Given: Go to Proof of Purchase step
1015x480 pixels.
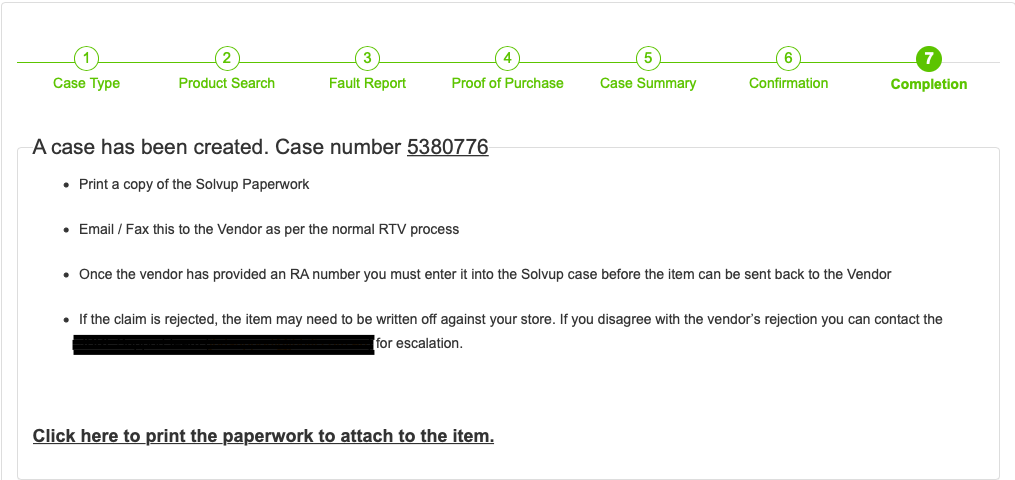Looking at the screenshot, I should (508, 83).
